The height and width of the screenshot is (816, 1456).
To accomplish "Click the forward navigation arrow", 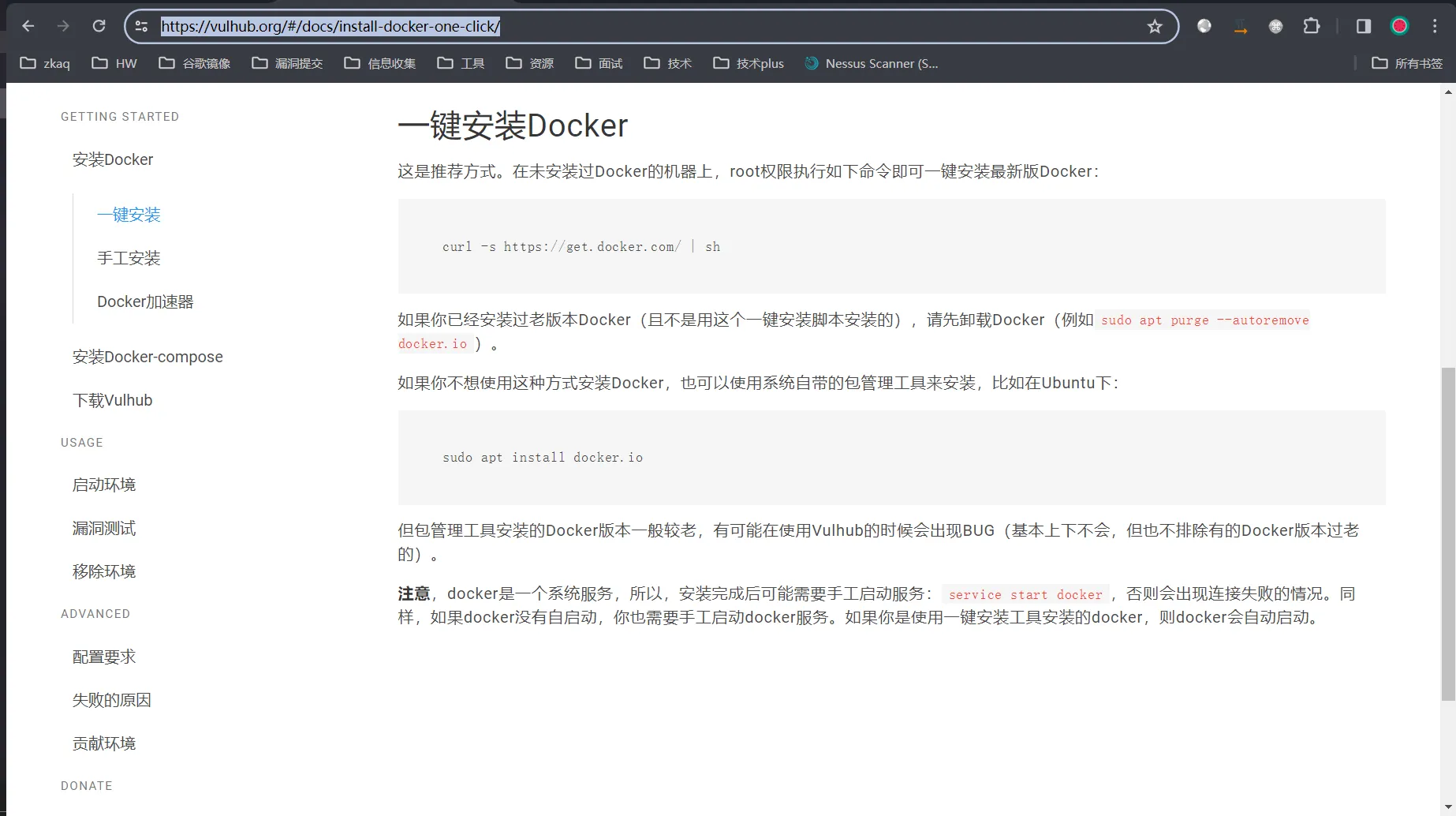I will (64, 25).
